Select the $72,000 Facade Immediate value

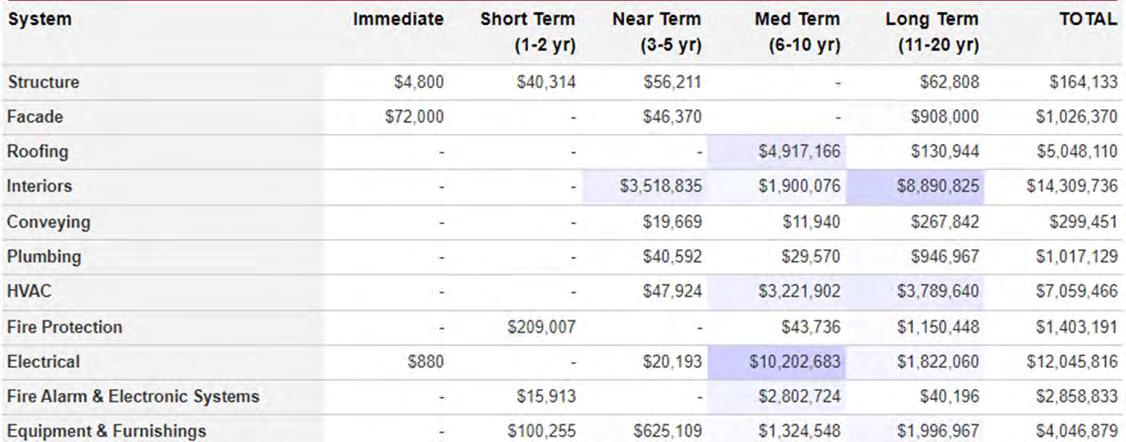click(414, 117)
